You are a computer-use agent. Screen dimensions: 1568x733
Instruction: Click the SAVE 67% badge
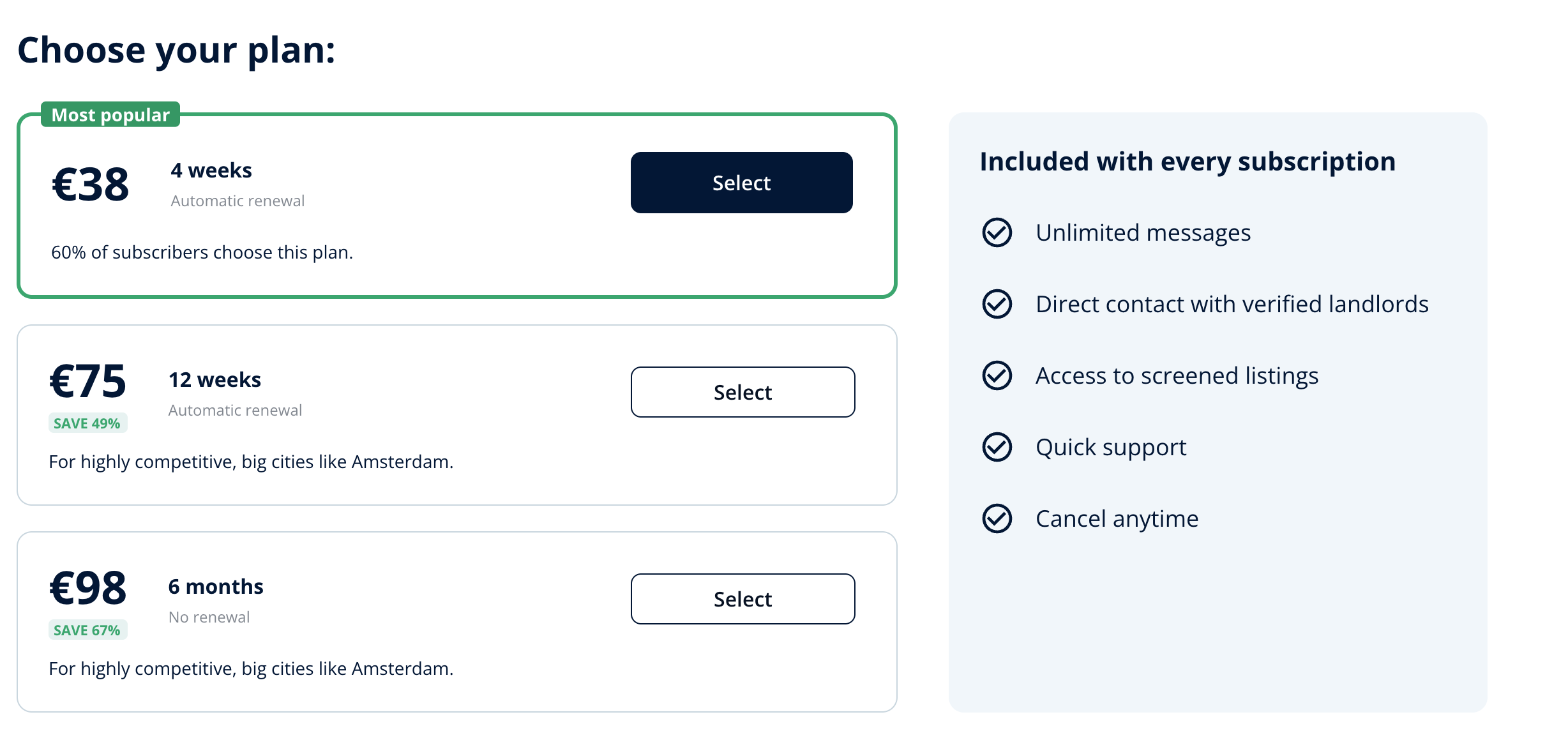87,630
